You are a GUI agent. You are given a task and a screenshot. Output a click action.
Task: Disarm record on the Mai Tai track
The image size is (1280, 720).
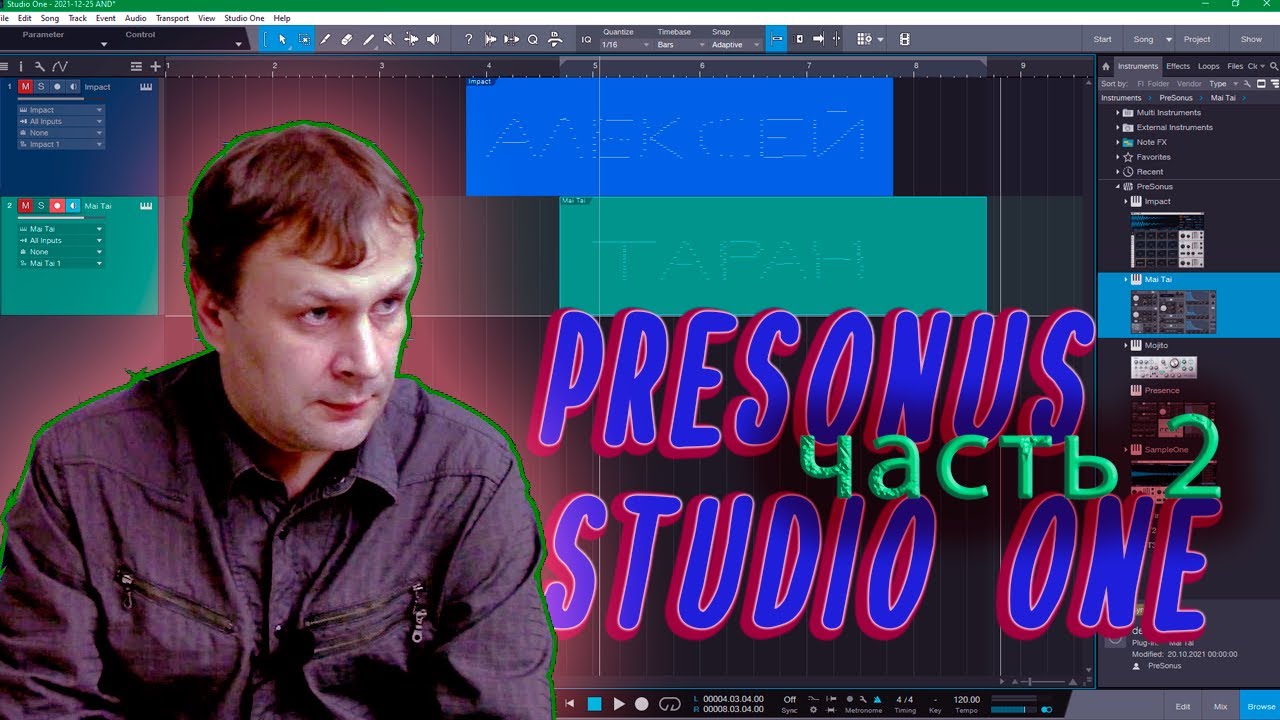click(x=57, y=206)
